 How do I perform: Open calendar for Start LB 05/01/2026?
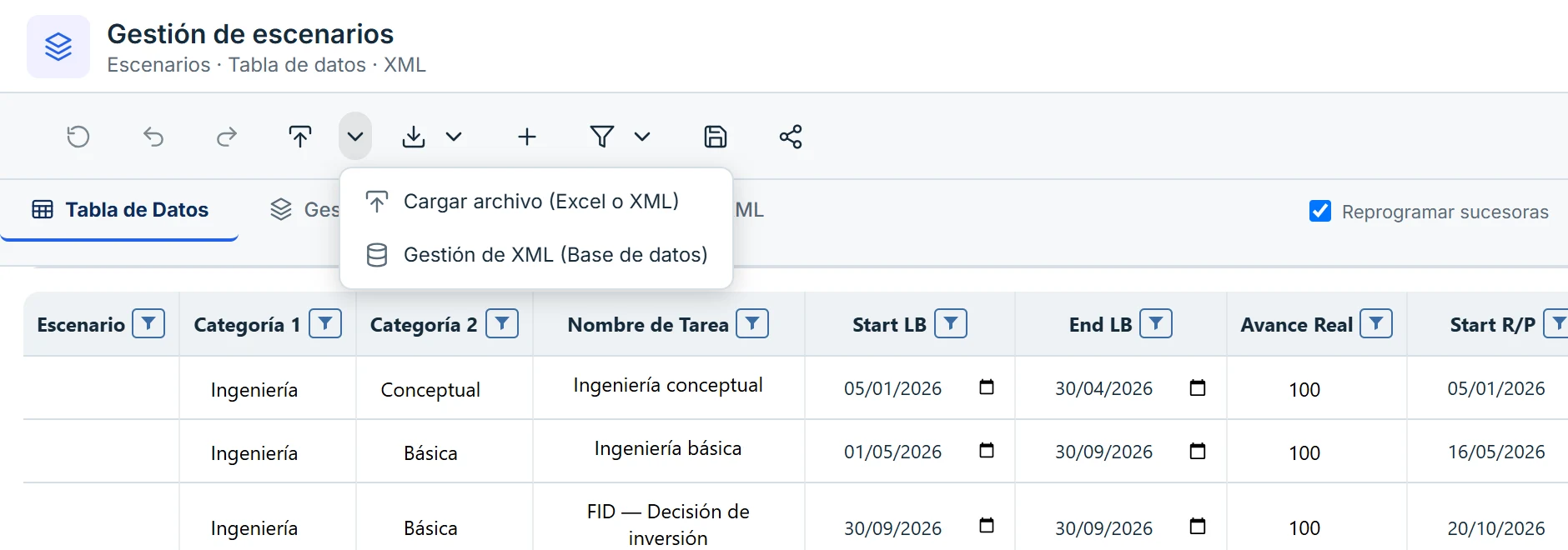(x=987, y=387)
